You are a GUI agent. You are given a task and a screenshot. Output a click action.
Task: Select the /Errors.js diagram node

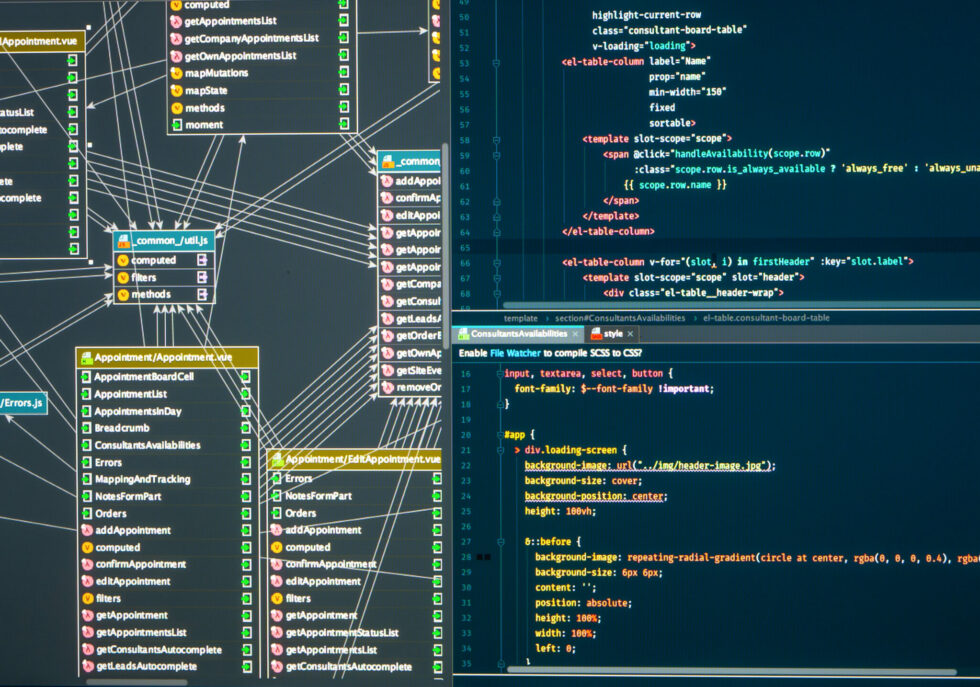pyautogui.click(x=22, y=403)
